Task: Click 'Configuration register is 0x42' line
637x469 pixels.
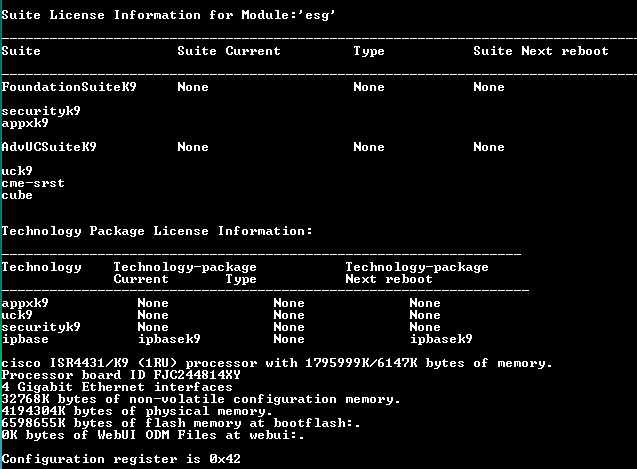Action: click(121, 459)
